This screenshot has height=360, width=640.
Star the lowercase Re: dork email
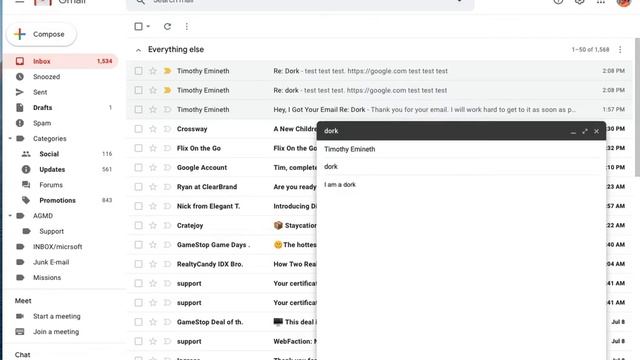click(x=153, y=90)
